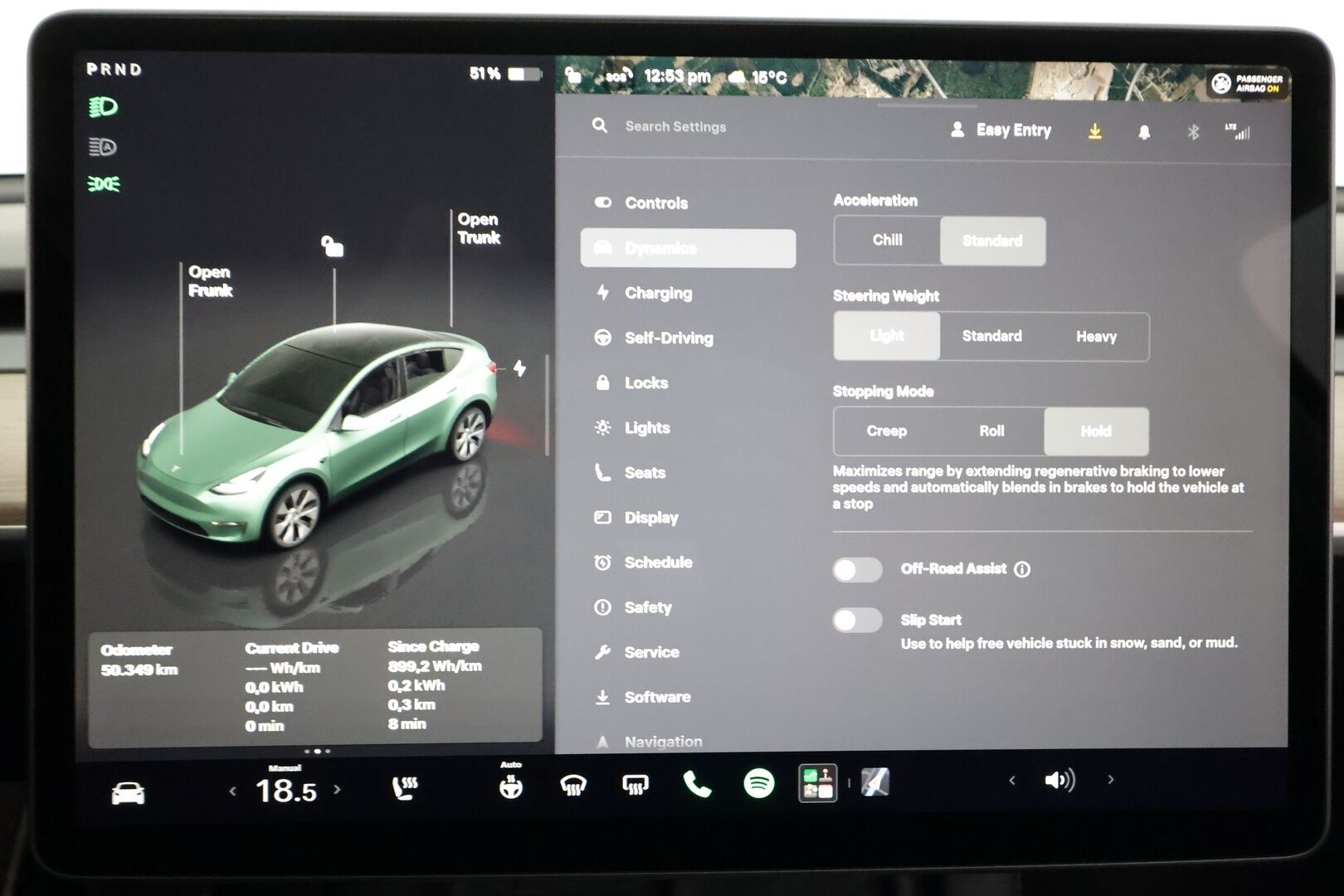The height and width of the screenshot is (896, 1344).
Task: Open the Phone app in the dock
Action: [x=697, y=783]
